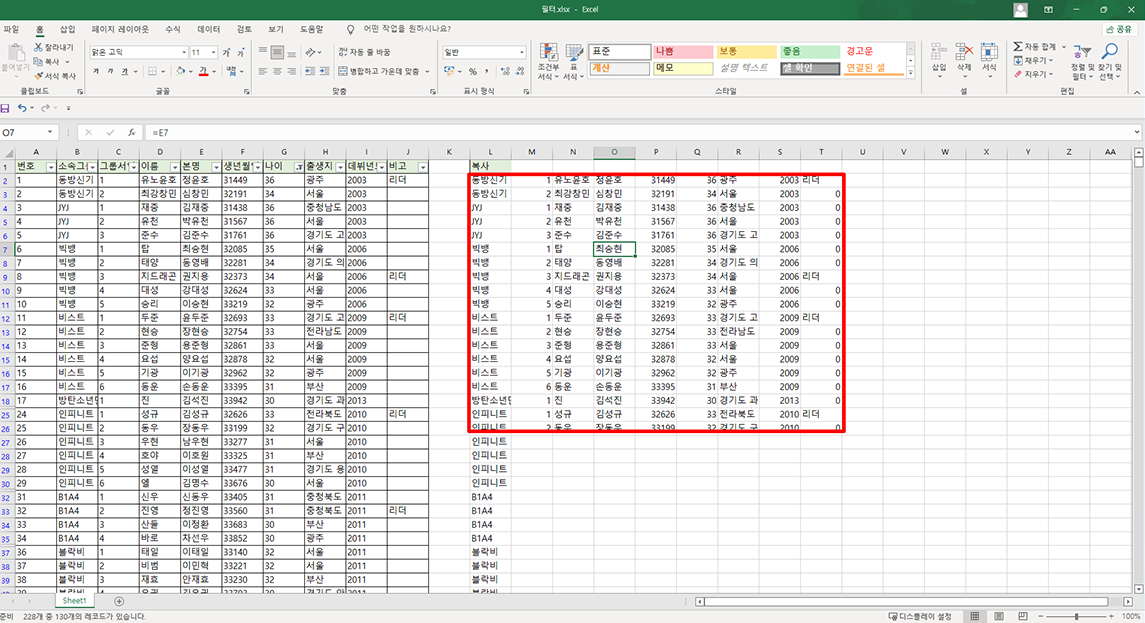Image resolution: width=1145 pixels, height=623 pixels.
Task: Open the Page Layout (페이지 레이아웃) tab
Action: tap(120, 29)
